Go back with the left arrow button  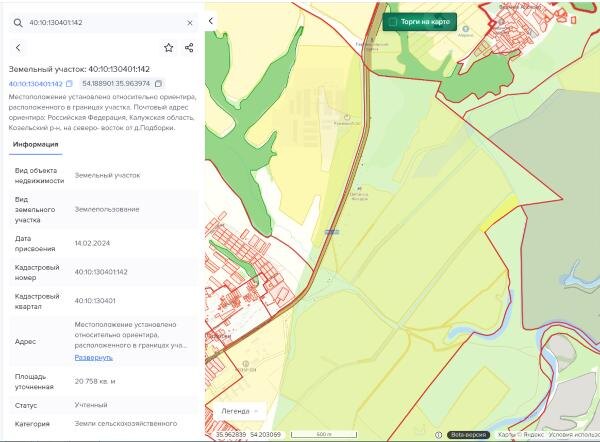18,48
